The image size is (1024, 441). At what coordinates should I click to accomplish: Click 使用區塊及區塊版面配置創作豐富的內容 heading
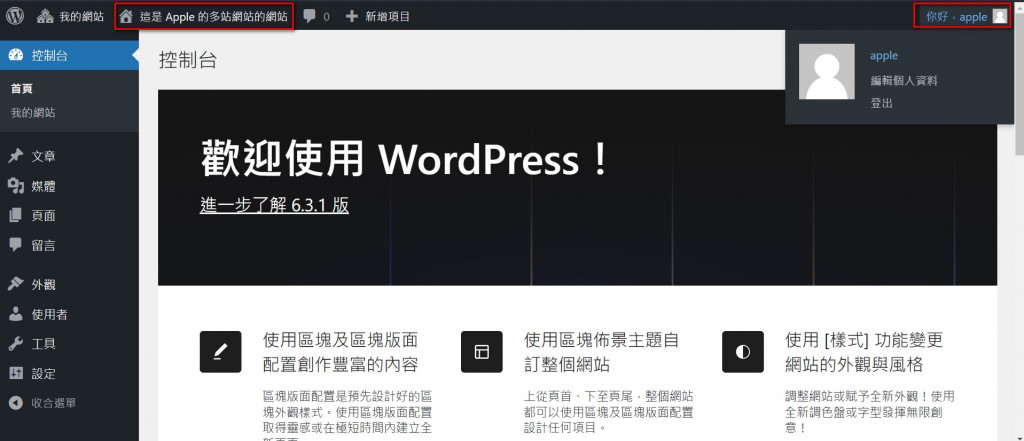340,352
